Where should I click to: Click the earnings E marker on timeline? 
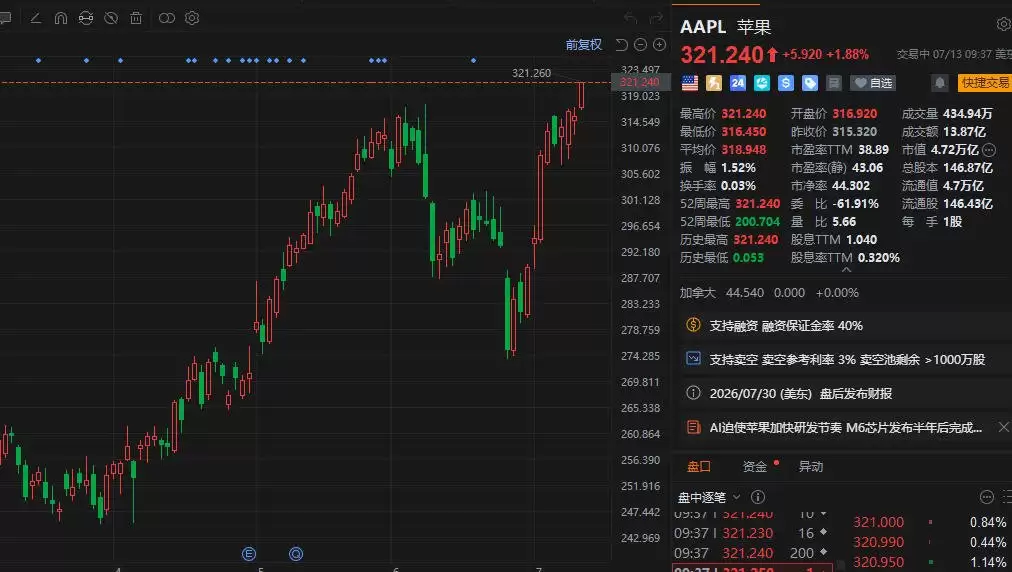click(x=249, y=554)
